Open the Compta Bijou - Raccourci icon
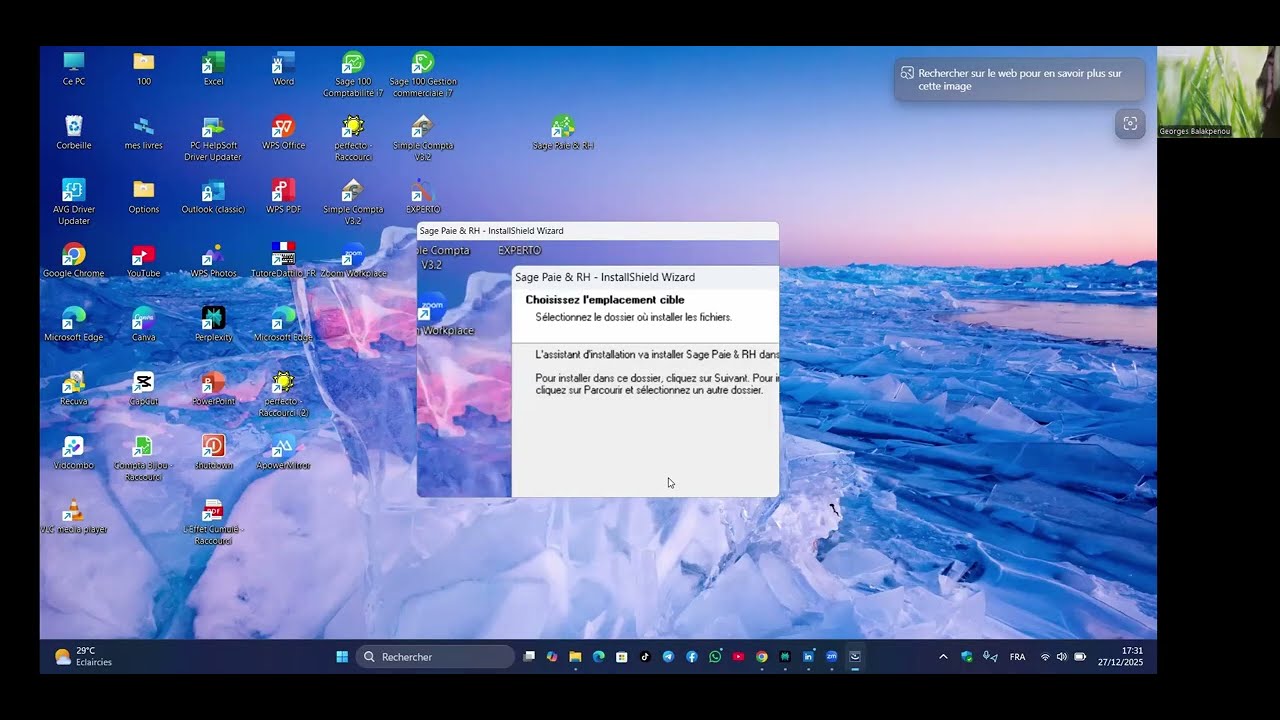This screenshot has width=1280, height=720. (144, 458)
